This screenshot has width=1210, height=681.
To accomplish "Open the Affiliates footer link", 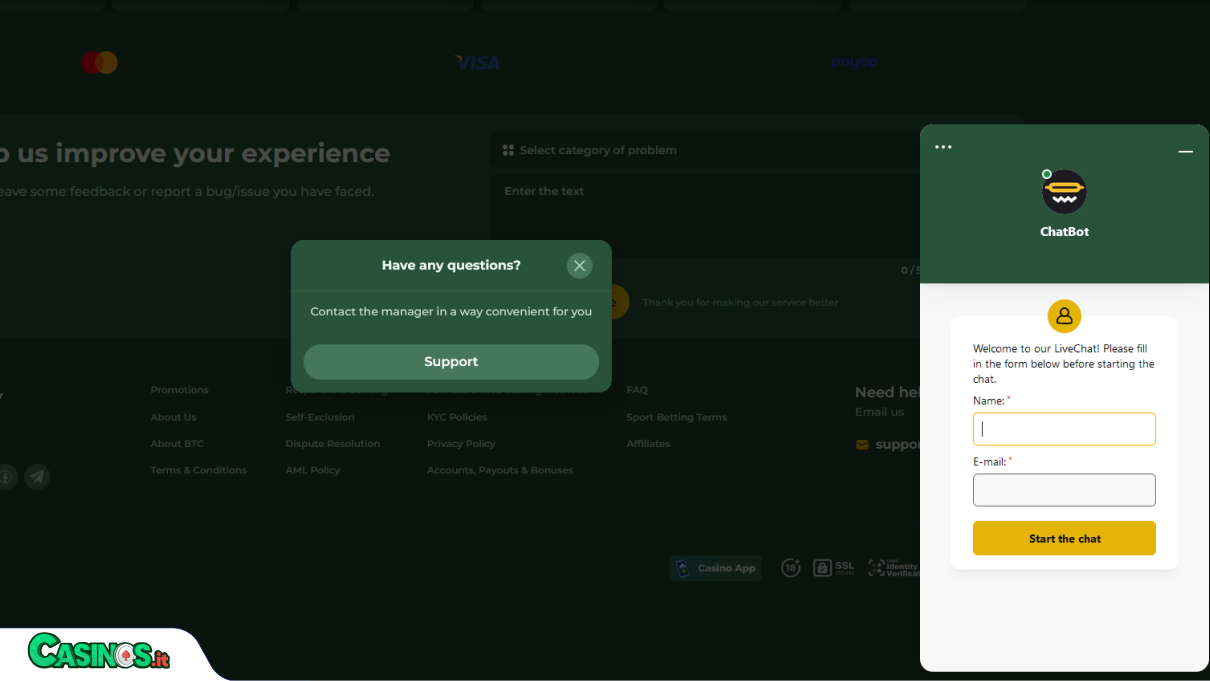I will pos(648,444).
